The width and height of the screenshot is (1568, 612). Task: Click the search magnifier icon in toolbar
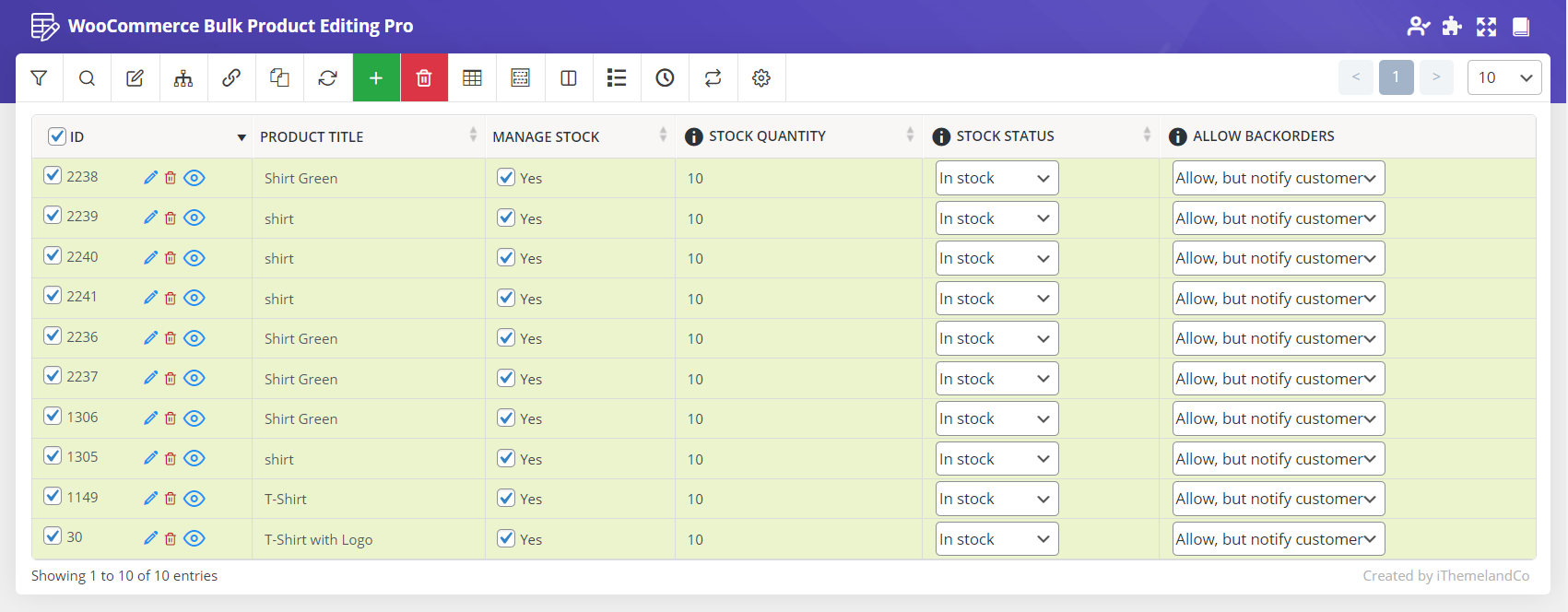[87, 78]
